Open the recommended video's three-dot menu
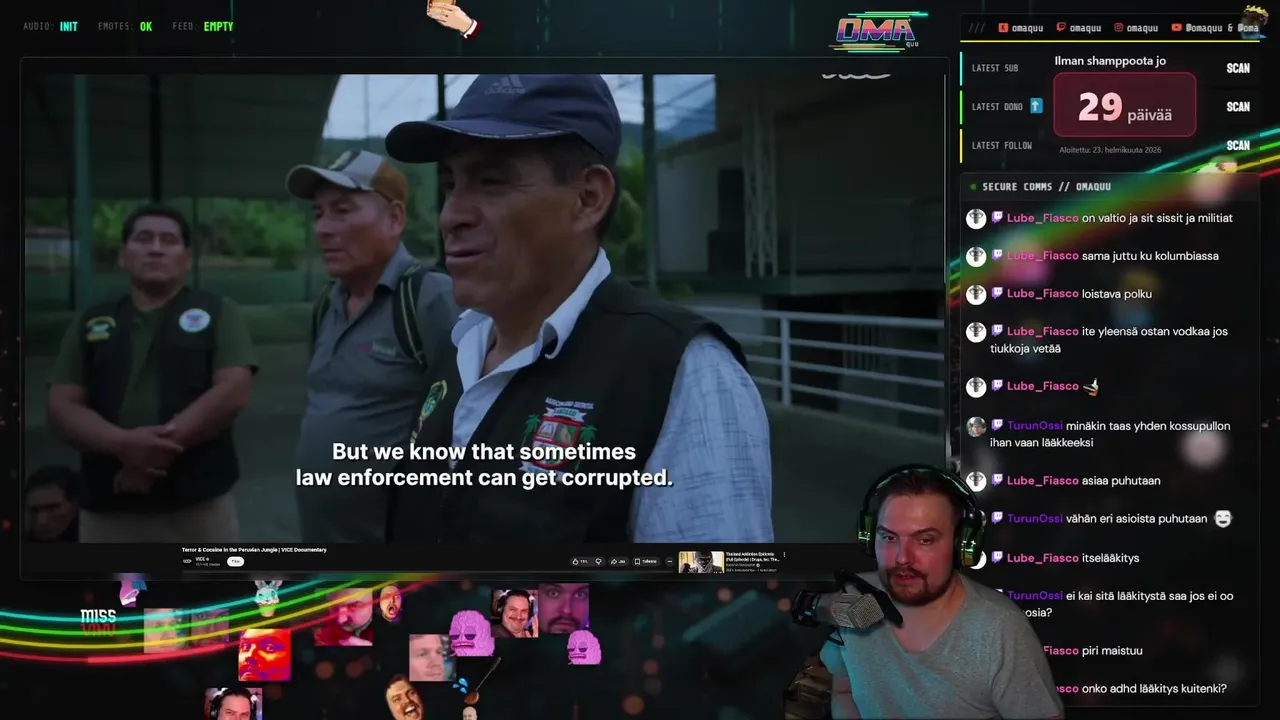1280x720 pixels. tap(784, 554)
